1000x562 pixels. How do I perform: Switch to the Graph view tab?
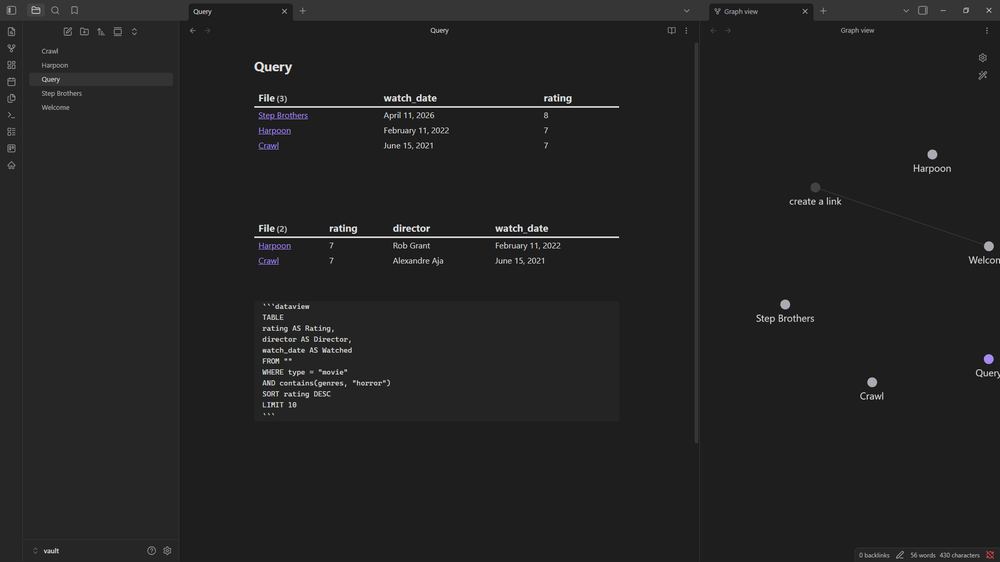(760, 11)
